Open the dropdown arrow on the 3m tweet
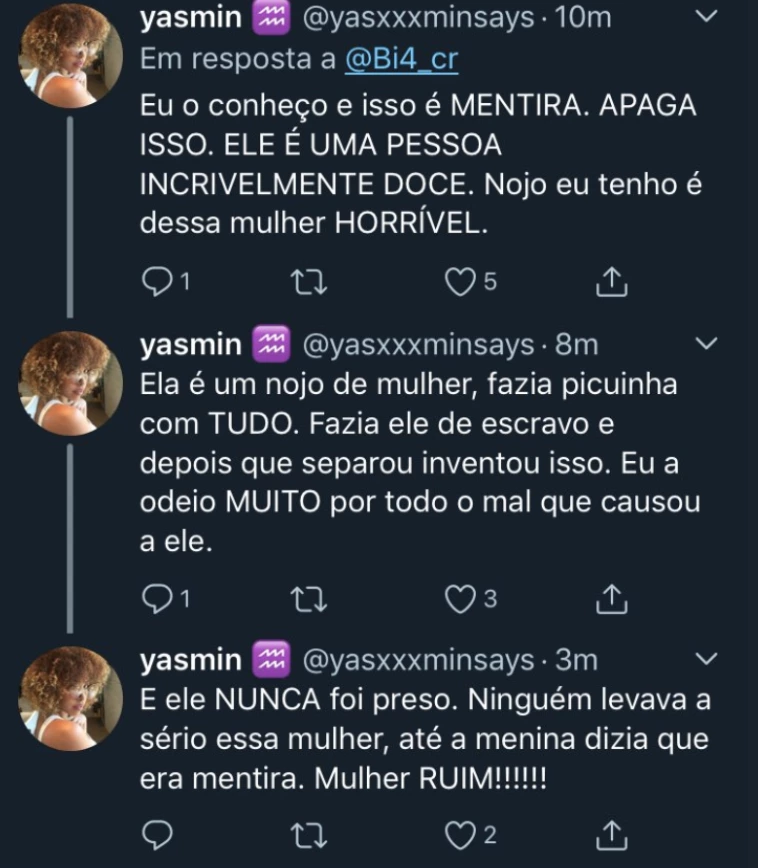The height and width of the screenshot is (868, 758). (705, 659)
